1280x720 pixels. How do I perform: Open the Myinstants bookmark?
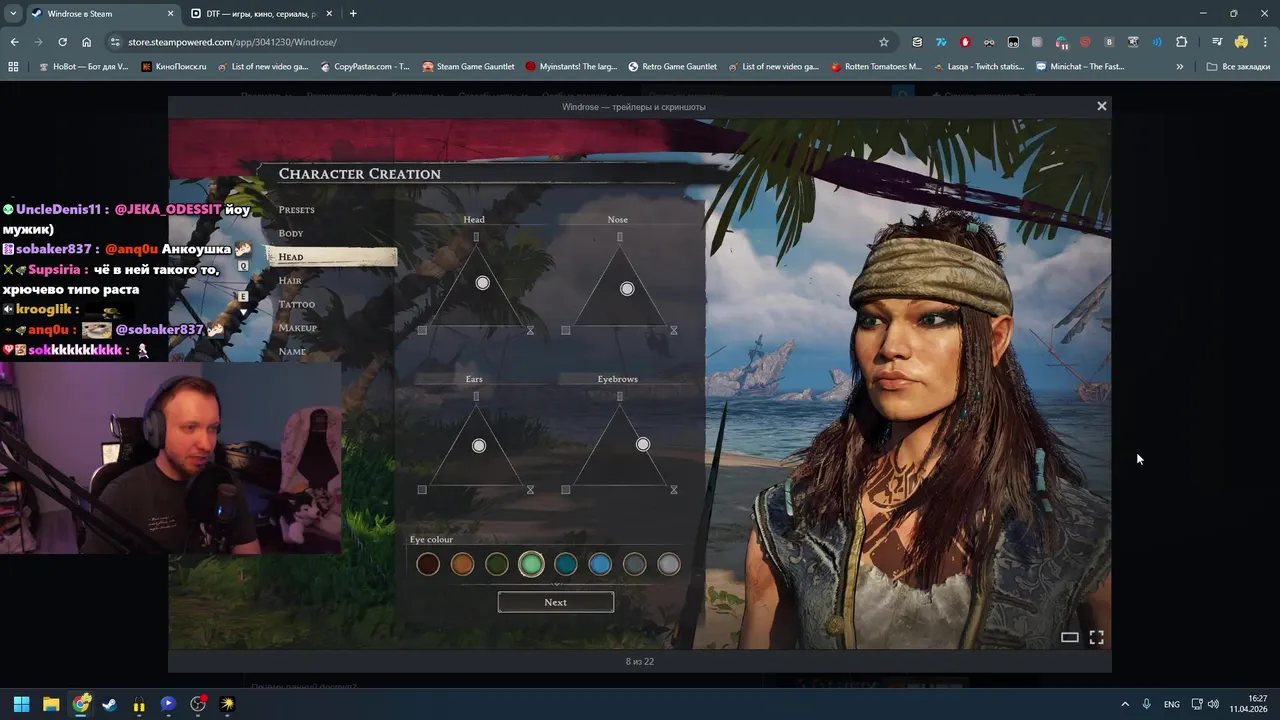pos(570,67)
